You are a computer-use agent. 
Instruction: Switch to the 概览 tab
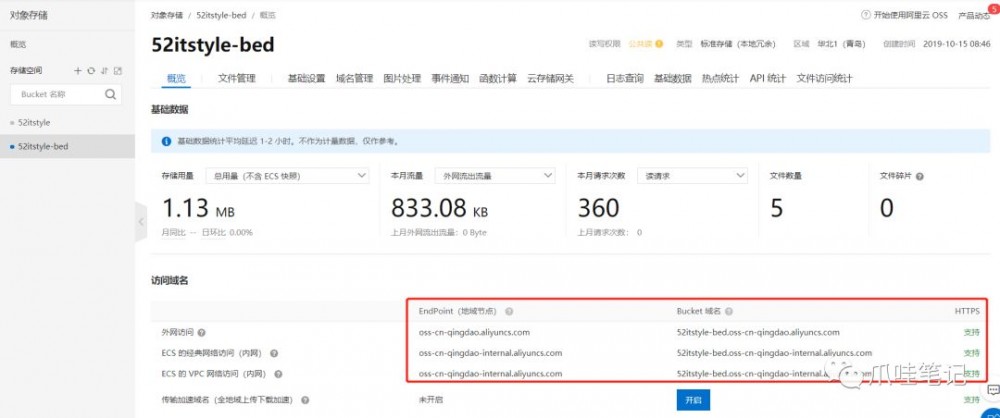[176, 78]
